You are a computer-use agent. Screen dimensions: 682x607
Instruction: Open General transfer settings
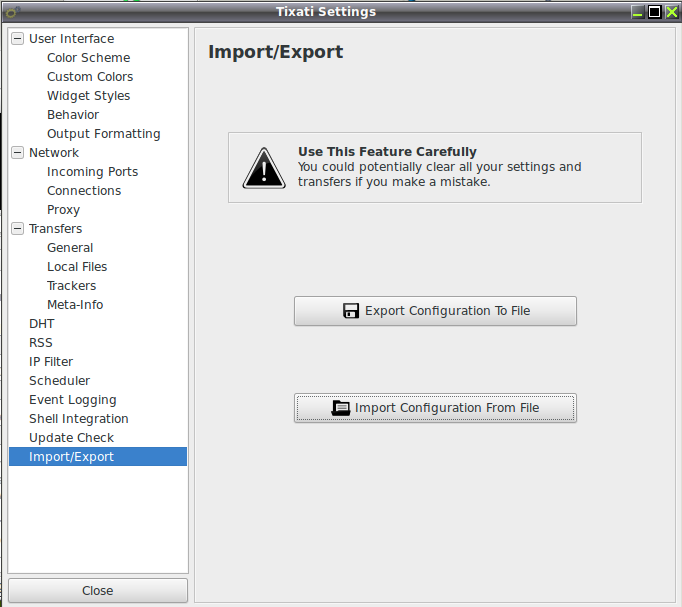[70, 248]
